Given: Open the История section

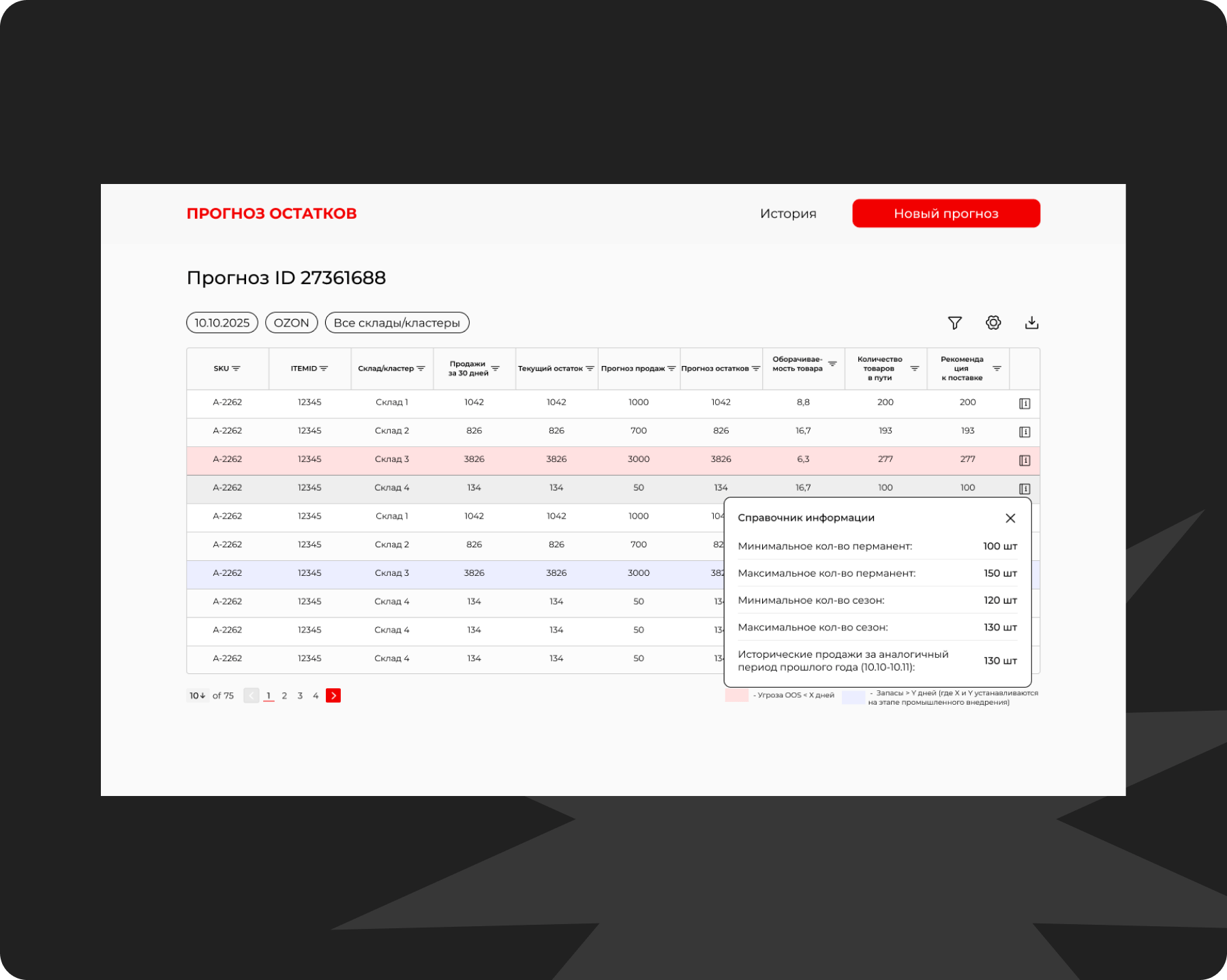Looking at the screenshot, I should pos(788,214).
